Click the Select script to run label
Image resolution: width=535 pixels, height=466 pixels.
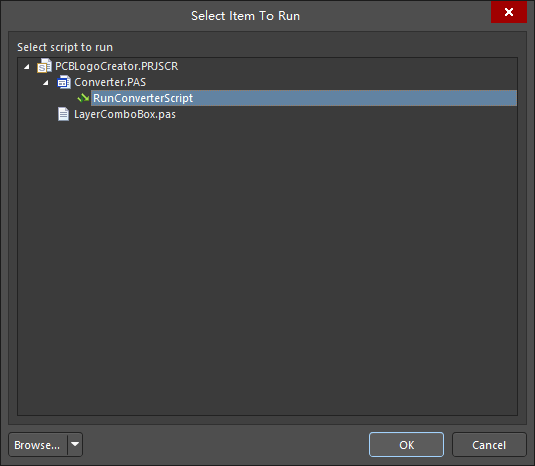(65, 47)
